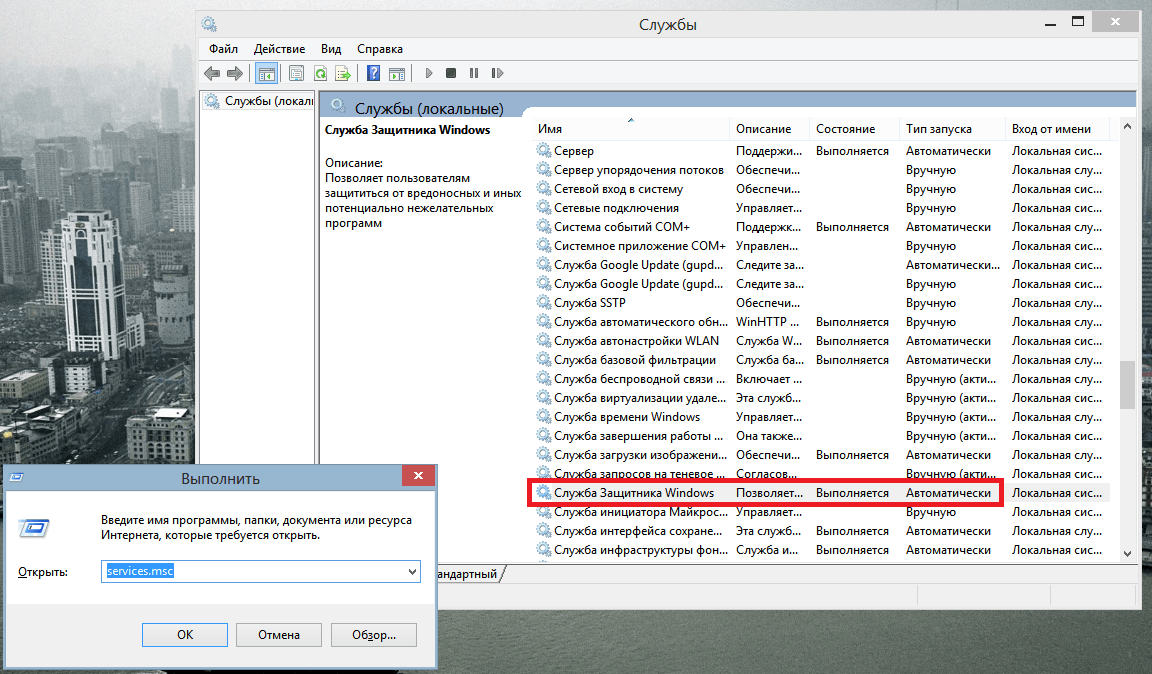This screenshot has height=674, width=1152.
Task: Expand the Открыть combo box dropdown arrow
Action: coord(412,571)
